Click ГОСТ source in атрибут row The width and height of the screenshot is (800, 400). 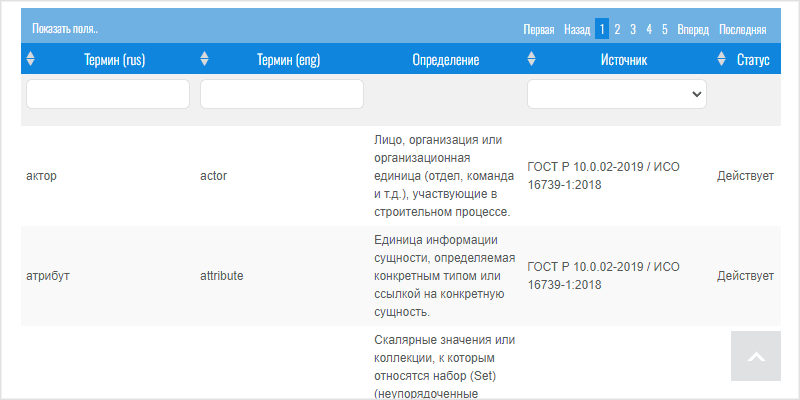coord(604,276)
